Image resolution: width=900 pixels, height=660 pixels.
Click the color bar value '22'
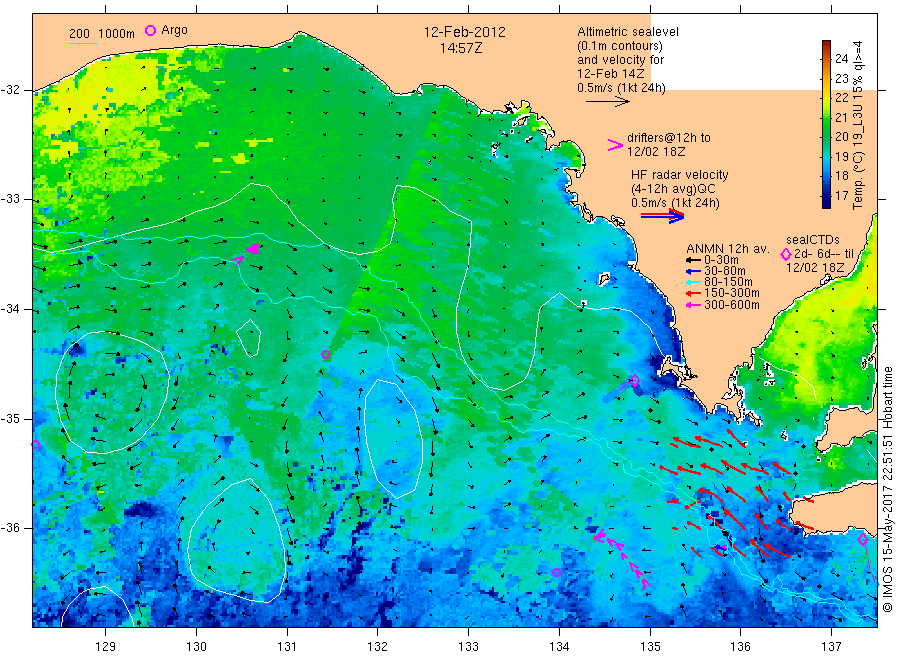(841, 98)
